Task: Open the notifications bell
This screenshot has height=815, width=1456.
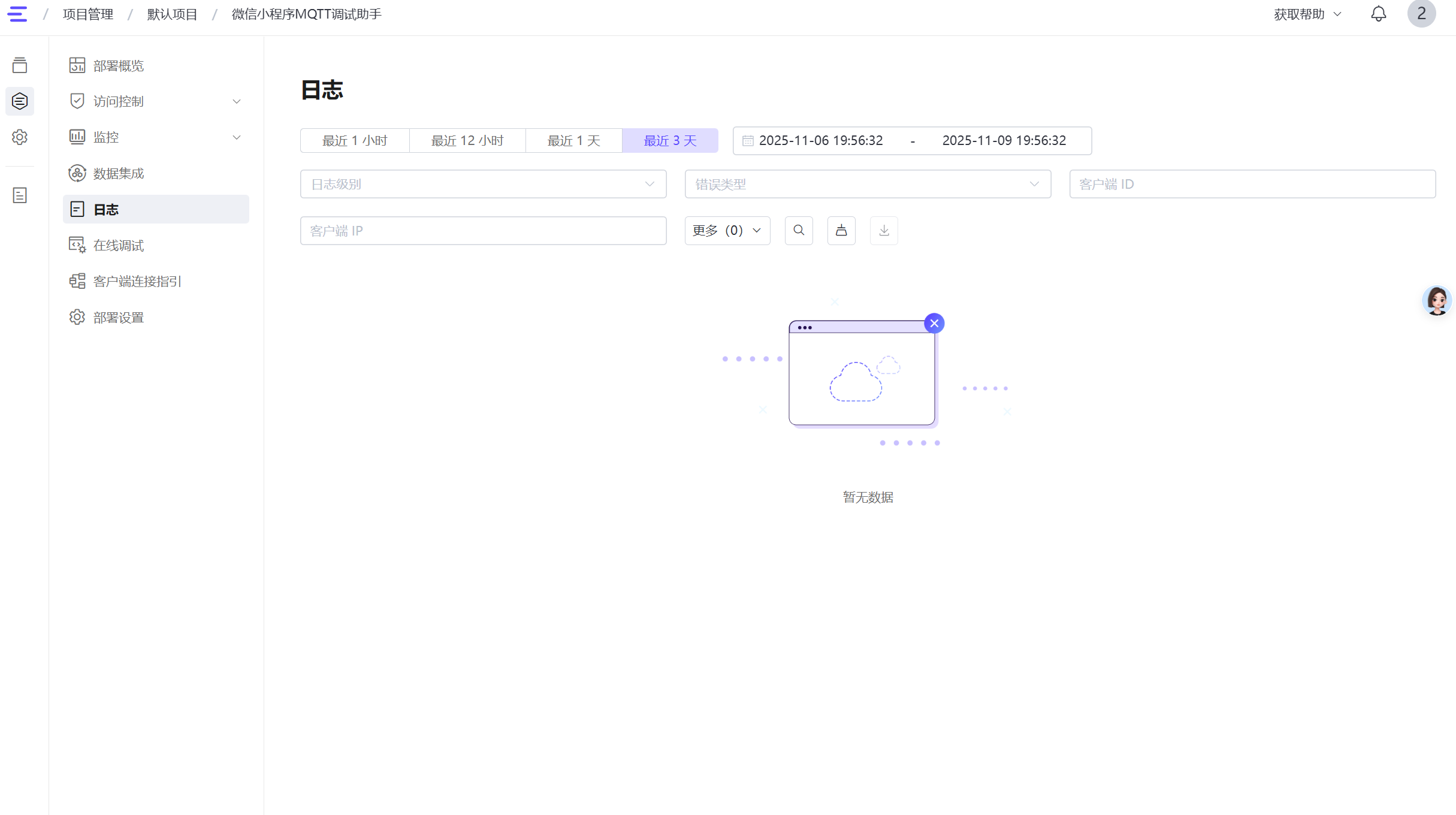Action: click(x=1378, y=14)
